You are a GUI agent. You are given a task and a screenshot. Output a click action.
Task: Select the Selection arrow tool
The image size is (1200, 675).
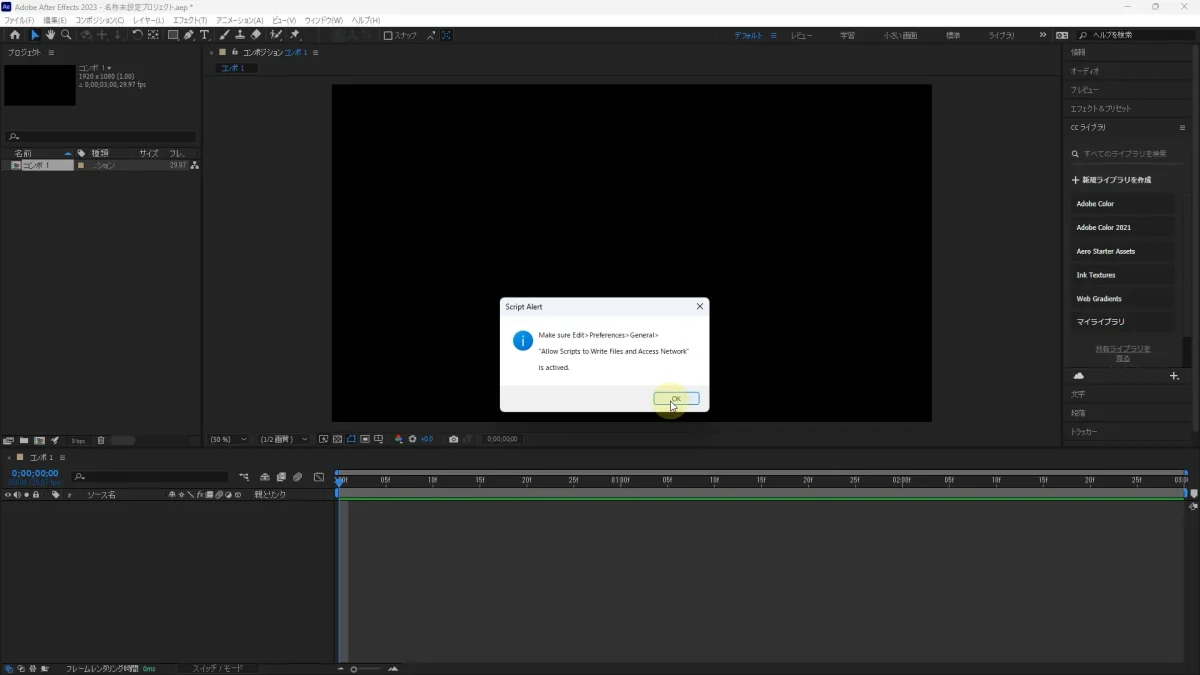35,35
